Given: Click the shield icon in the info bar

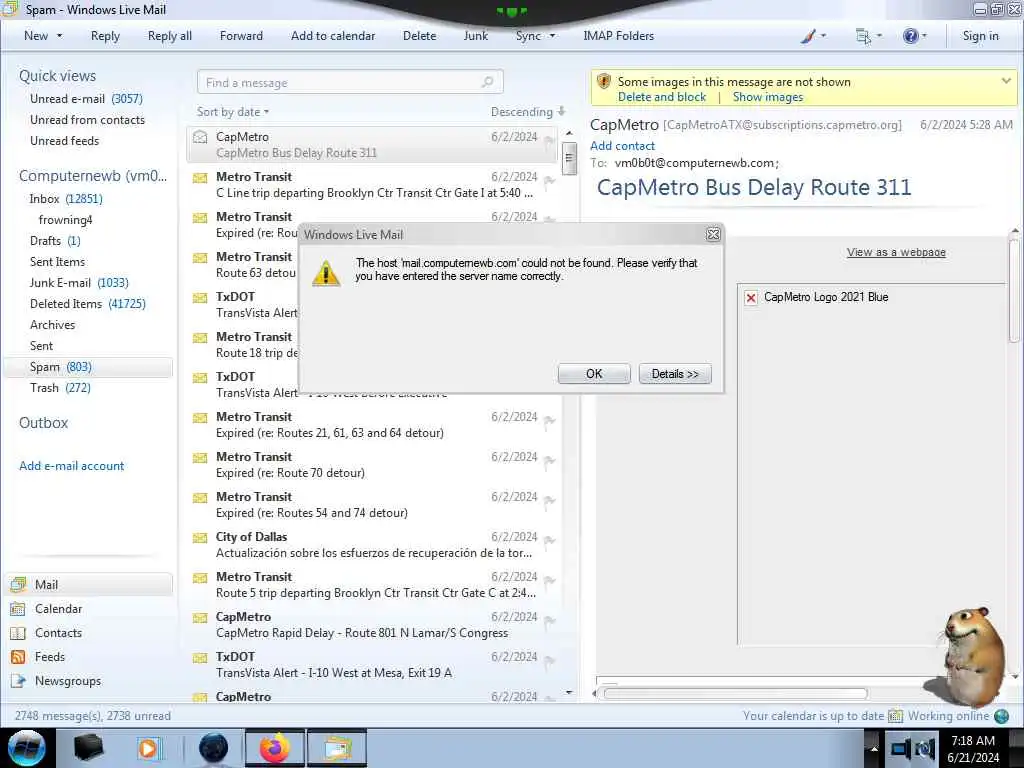Looking at the screenshot, I should click(x=604, y=82).
